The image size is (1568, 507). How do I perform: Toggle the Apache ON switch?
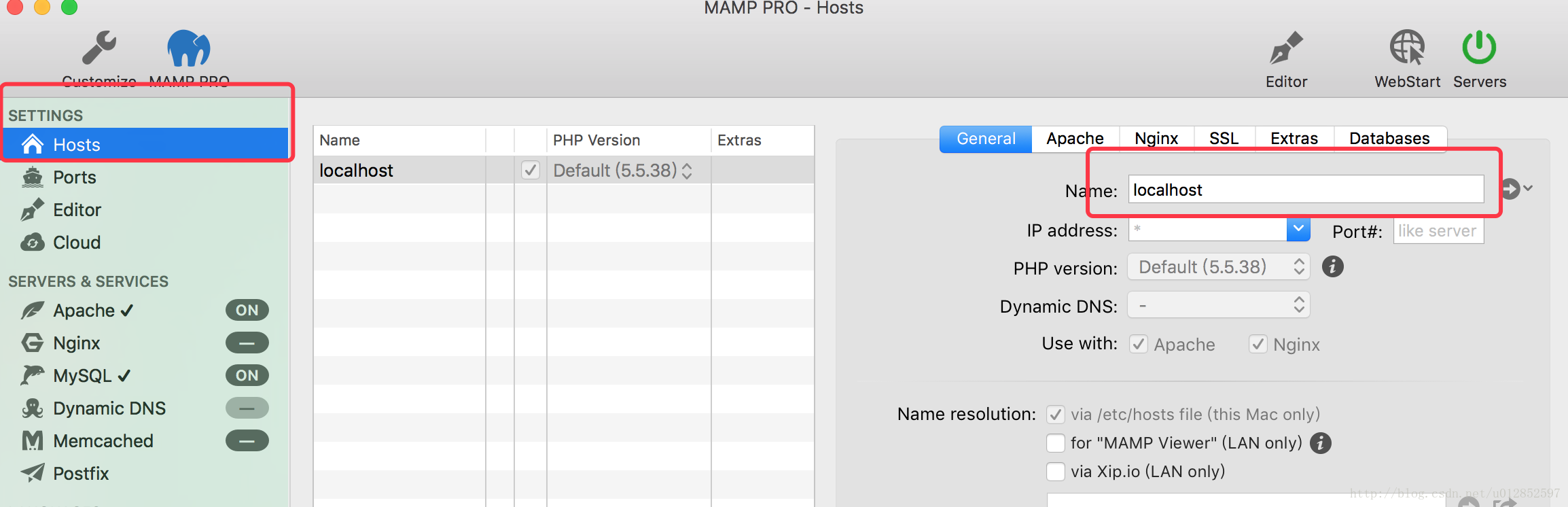click(x=247, y=310)
